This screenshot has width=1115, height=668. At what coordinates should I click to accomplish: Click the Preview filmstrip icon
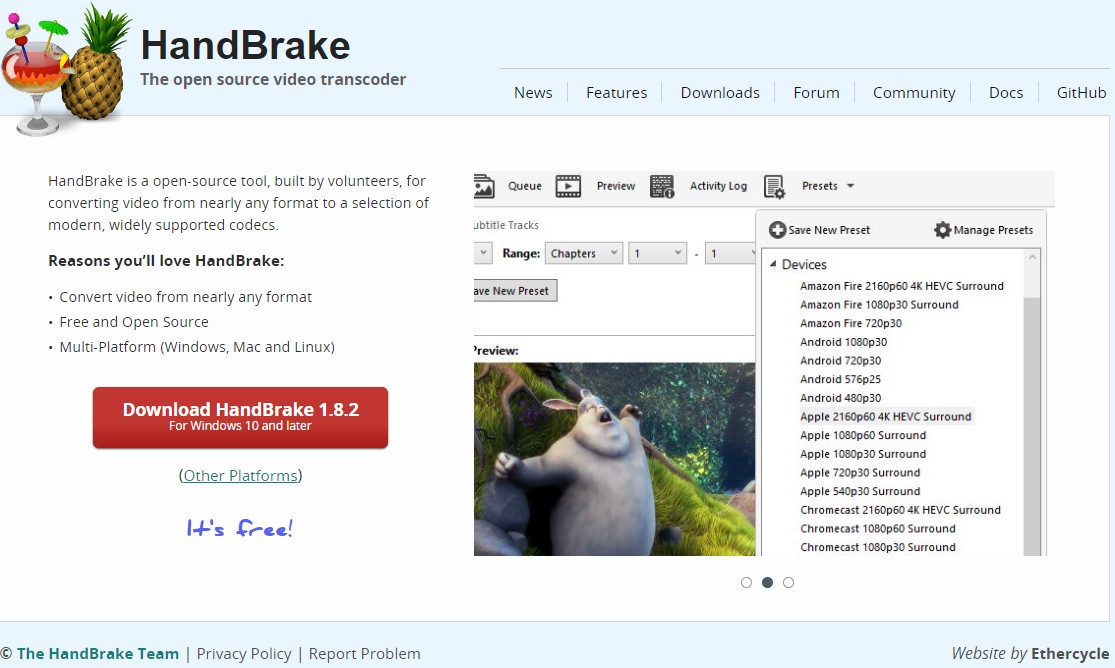point(568,186)
